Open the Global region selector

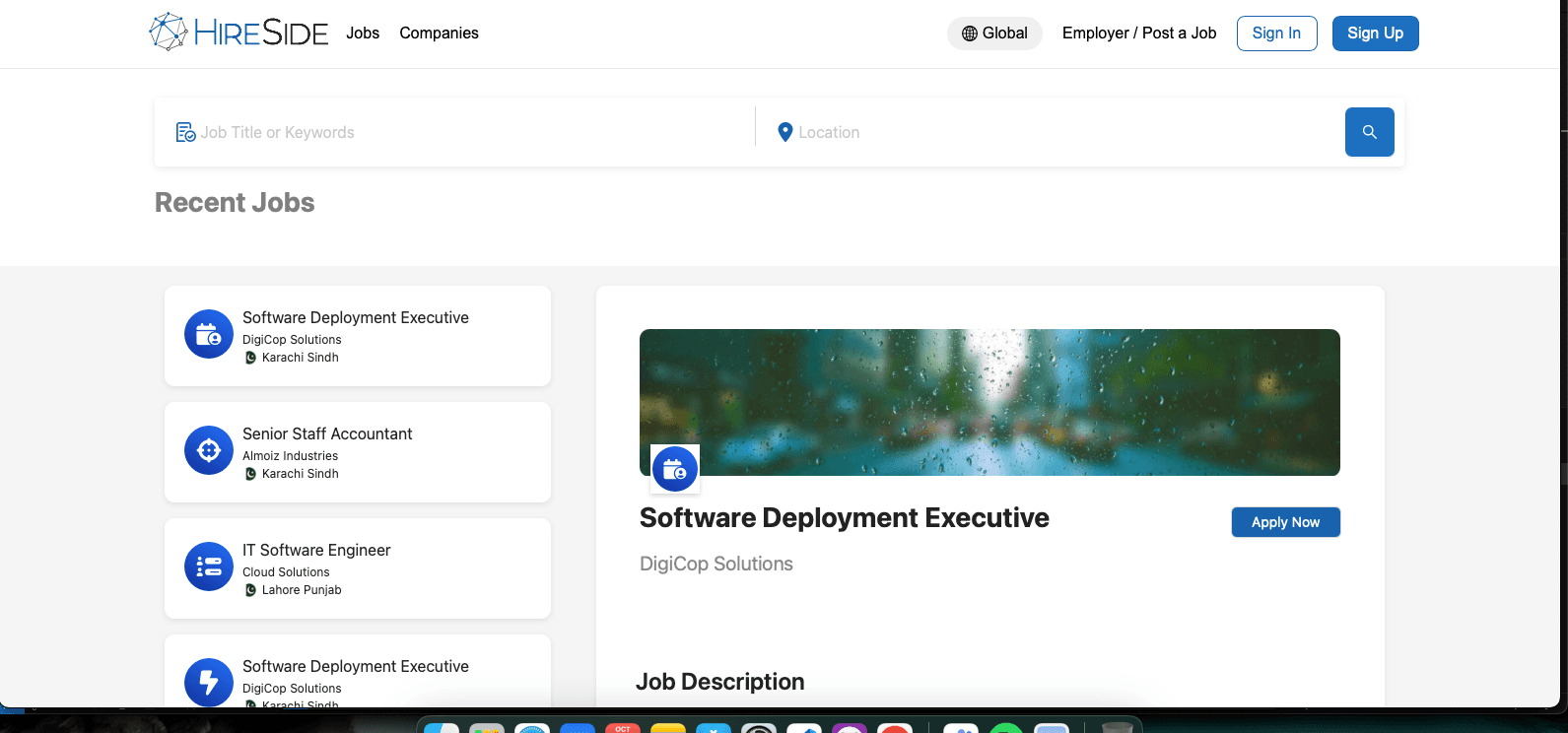coord(994,33)
